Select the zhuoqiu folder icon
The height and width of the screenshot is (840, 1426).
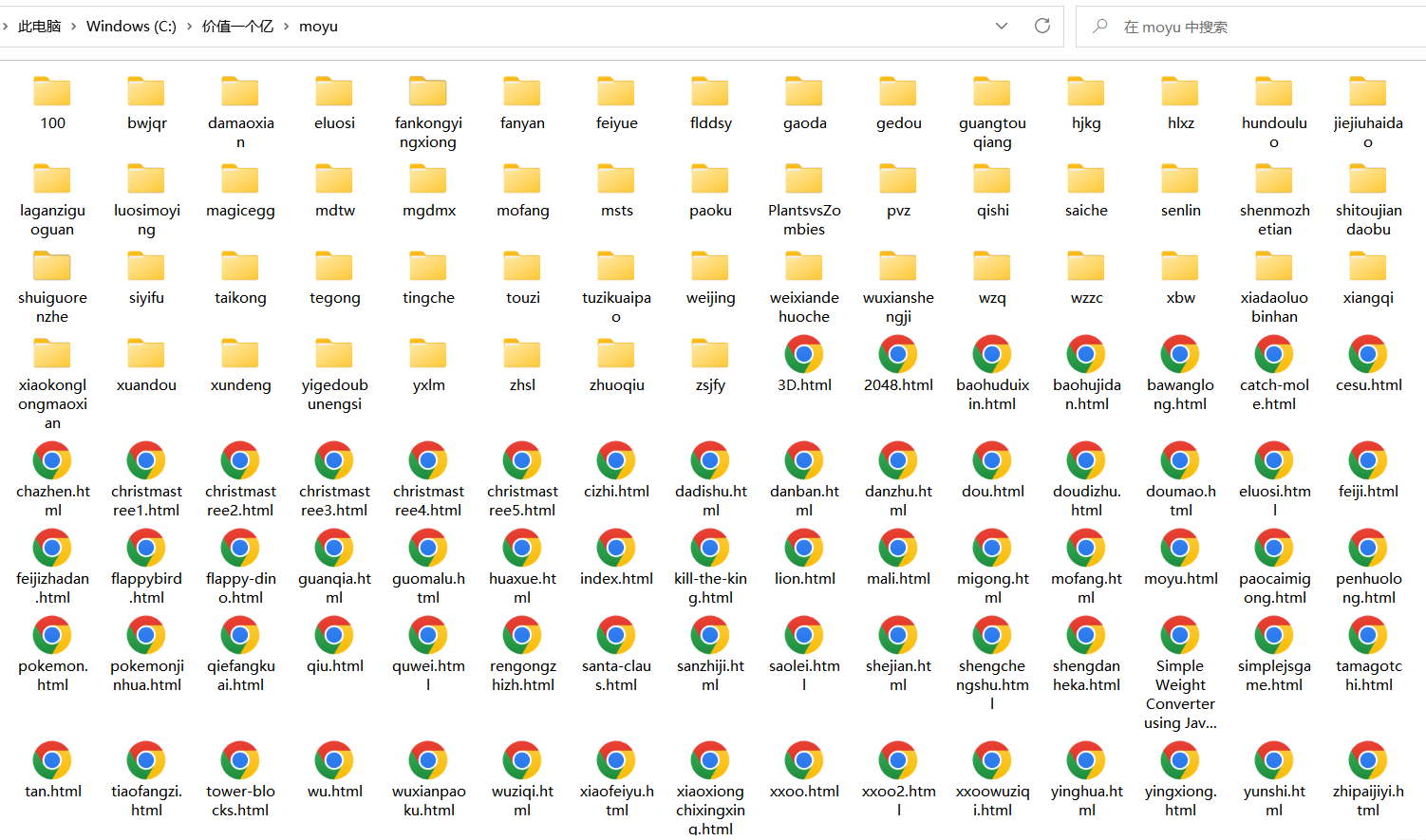[616, 354]
